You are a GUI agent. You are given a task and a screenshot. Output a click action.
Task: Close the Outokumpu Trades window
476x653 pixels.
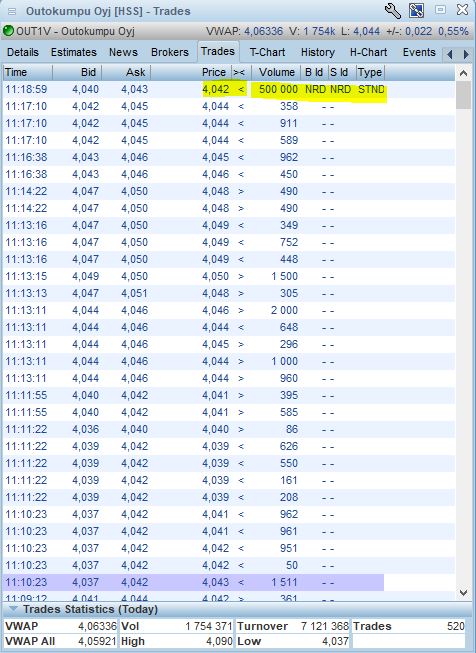(462, 10)
